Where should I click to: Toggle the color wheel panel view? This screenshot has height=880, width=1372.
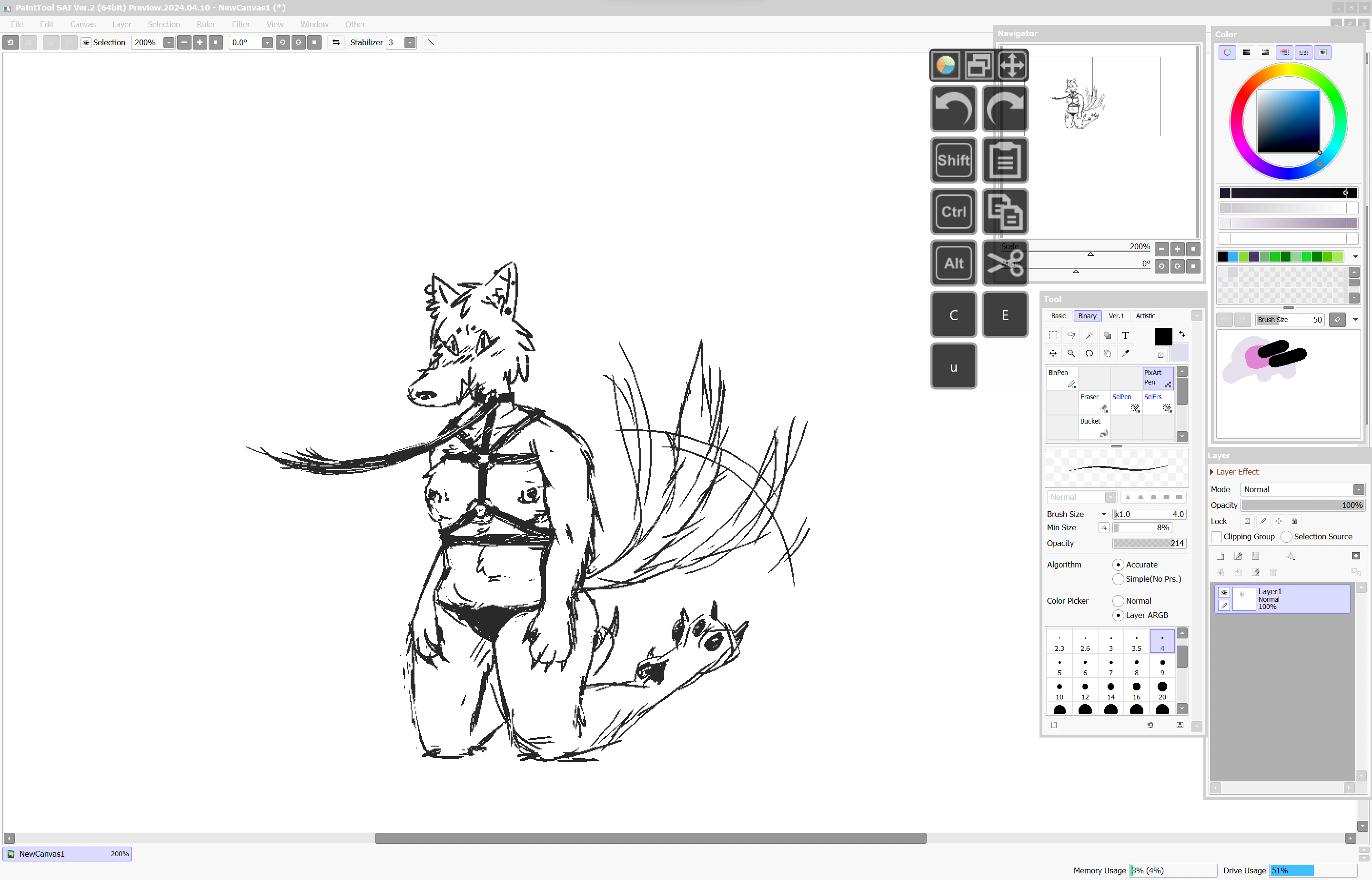coord(1227,52)
